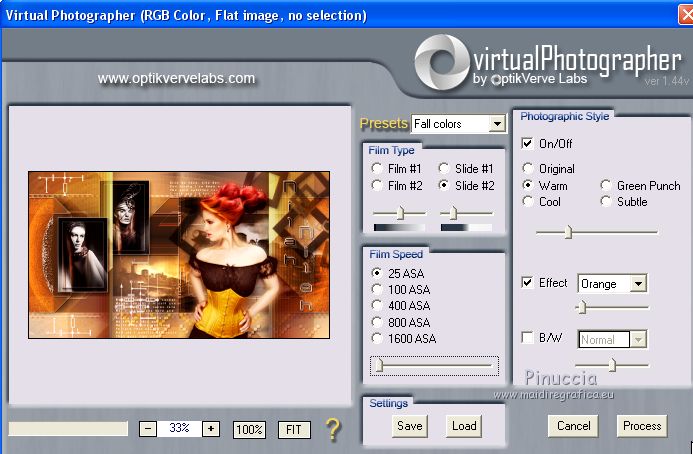Click the B/W amount slider
Image resolution: width=693 pixels, height=454 pixels.
(x=612, y=365)
